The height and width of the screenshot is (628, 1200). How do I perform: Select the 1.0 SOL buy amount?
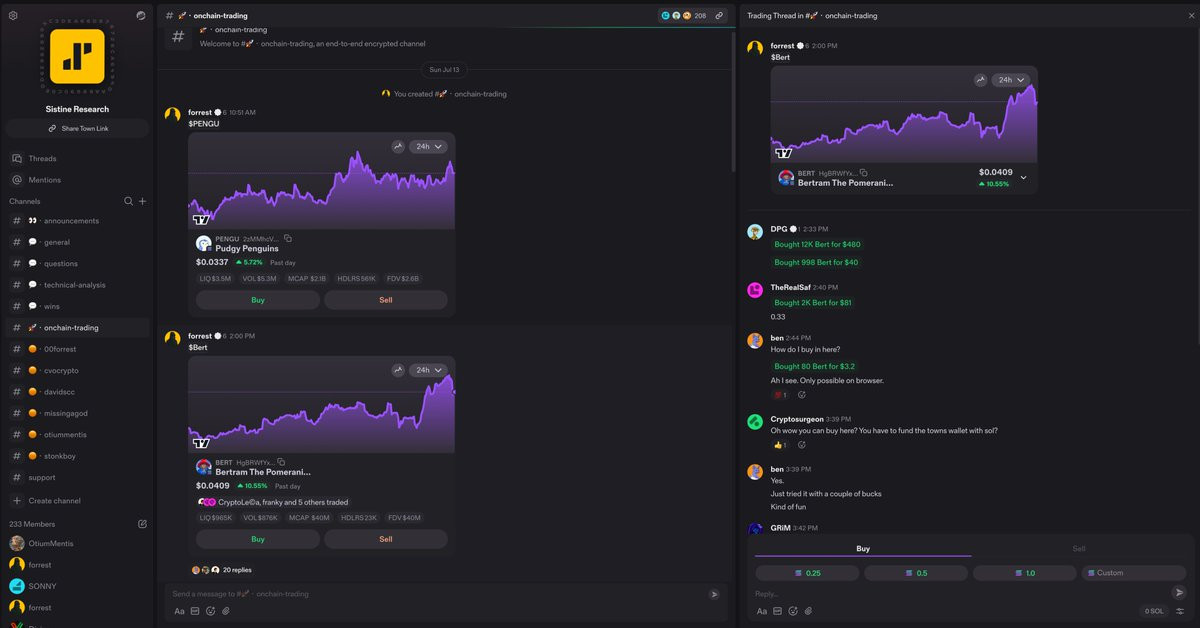[1025, 573]
